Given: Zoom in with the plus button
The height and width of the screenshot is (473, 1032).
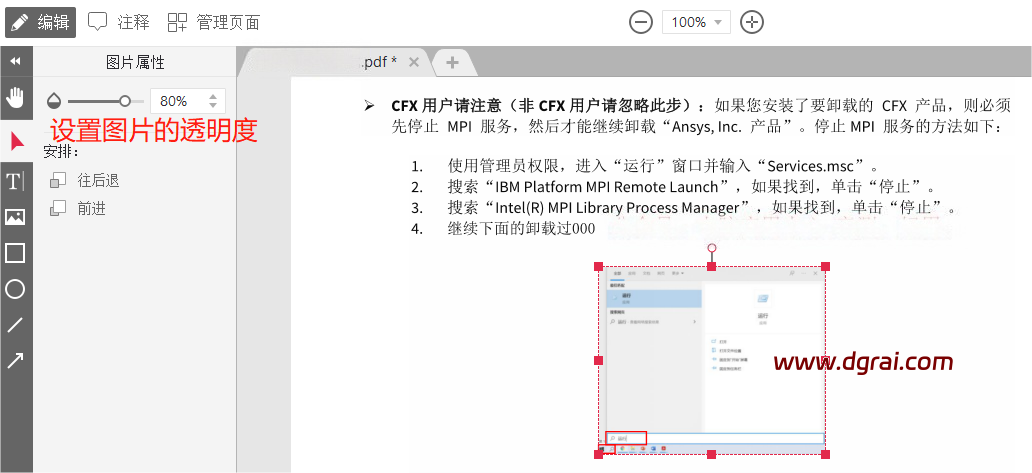Looking at the screenshot, I should (753, 22).
